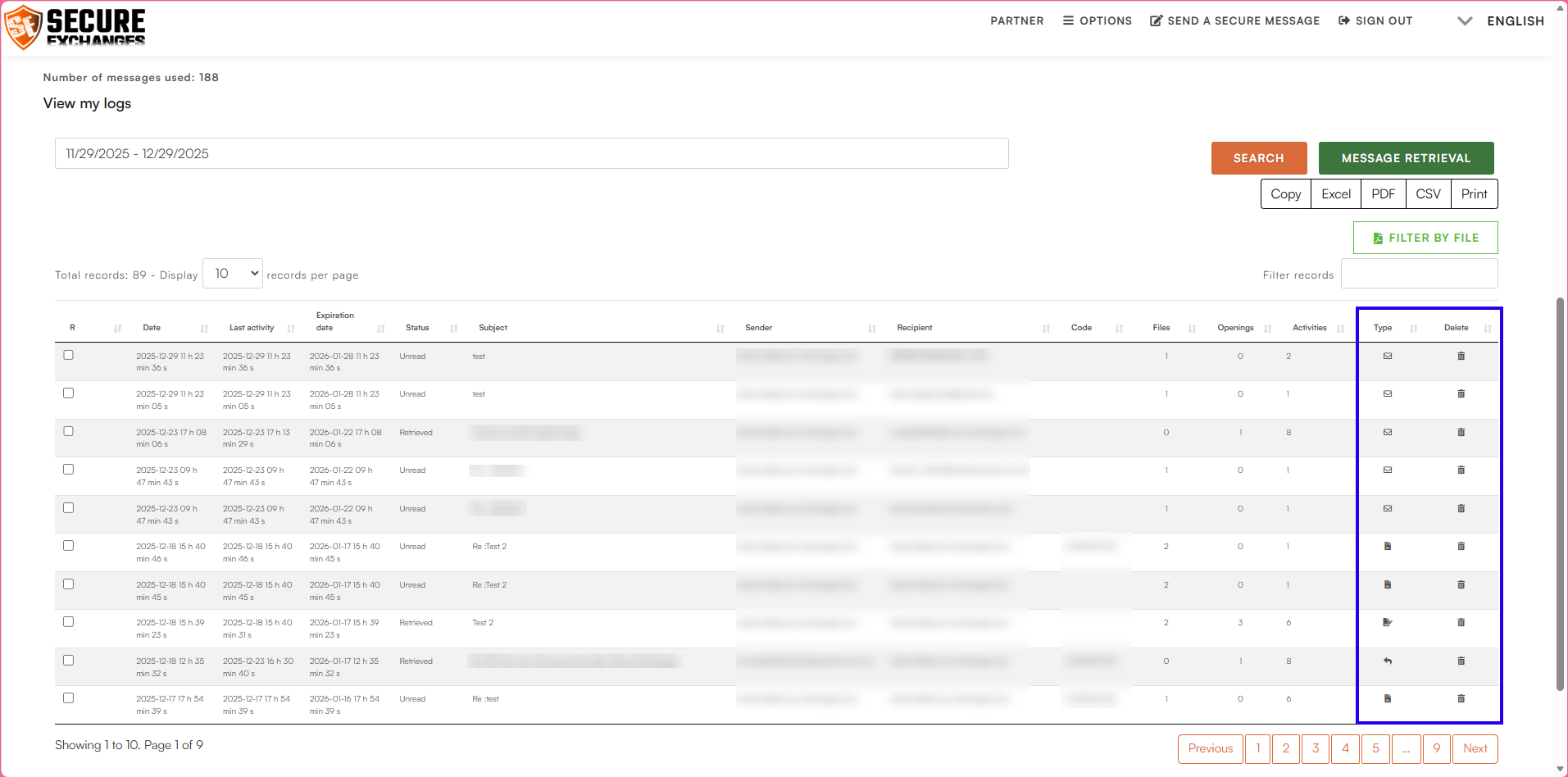
Task: Delete the message dated 2025-12-29 11 h 23 min 36 s
Action: (1461, 356)
